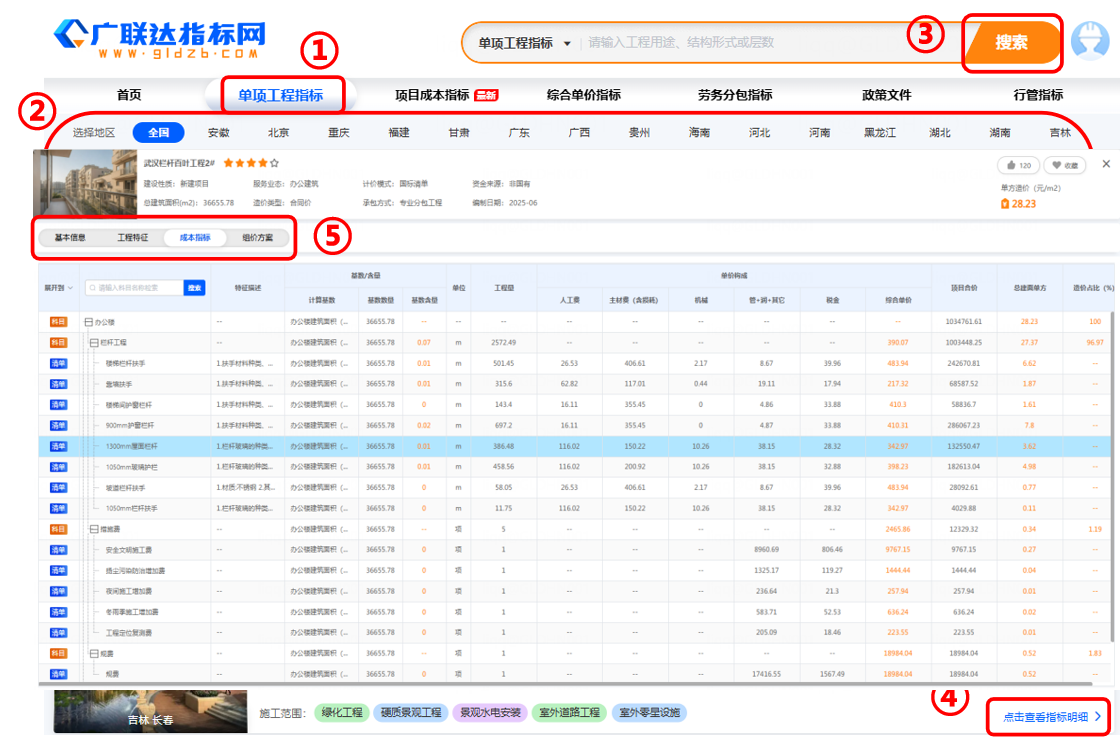
Task: Open the 展开到 expand-level dropdown
Action: click(x=59, y=288)
